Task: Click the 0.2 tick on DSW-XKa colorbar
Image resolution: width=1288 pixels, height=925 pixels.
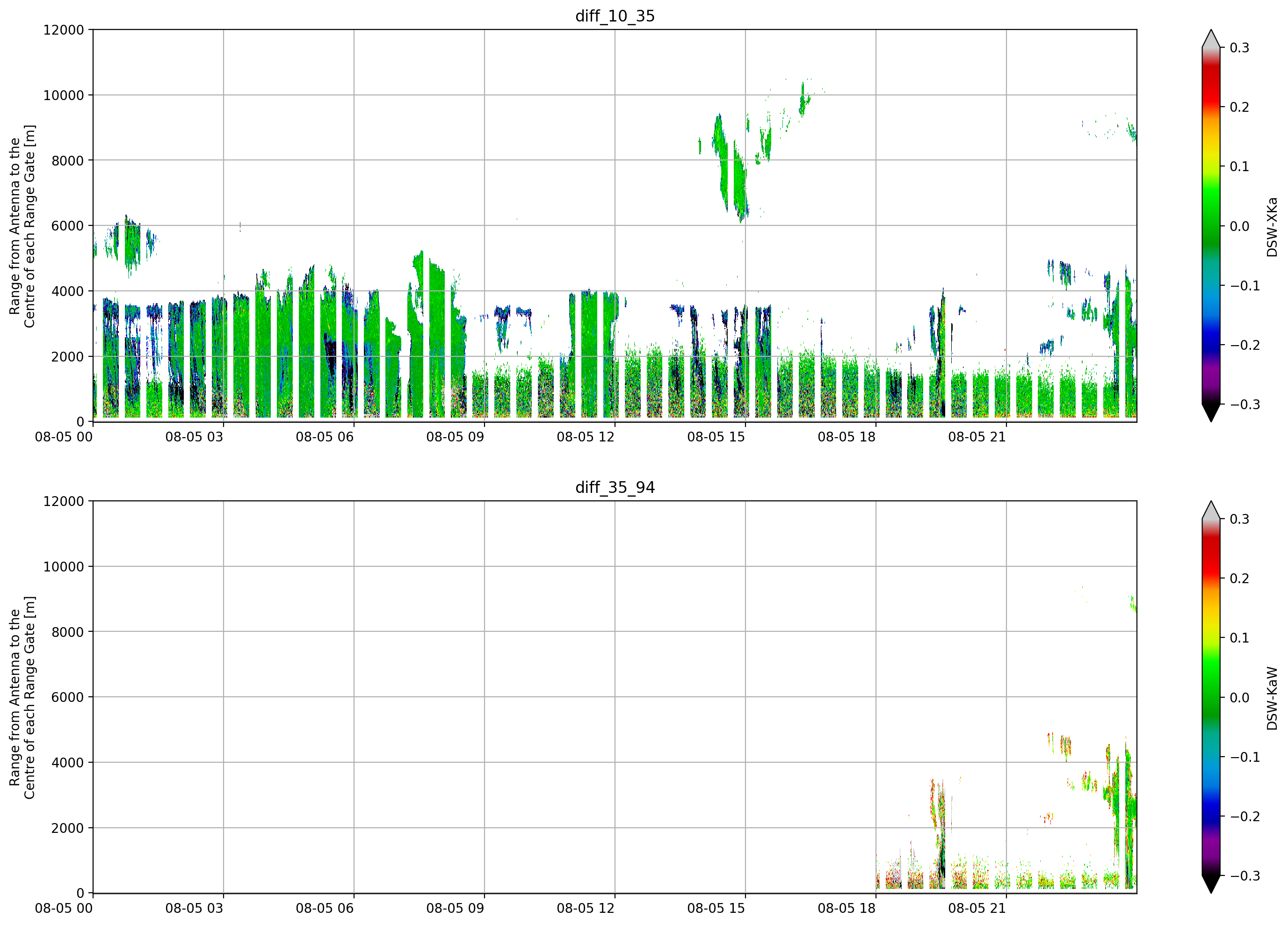Action: (x=1240, y=107)
